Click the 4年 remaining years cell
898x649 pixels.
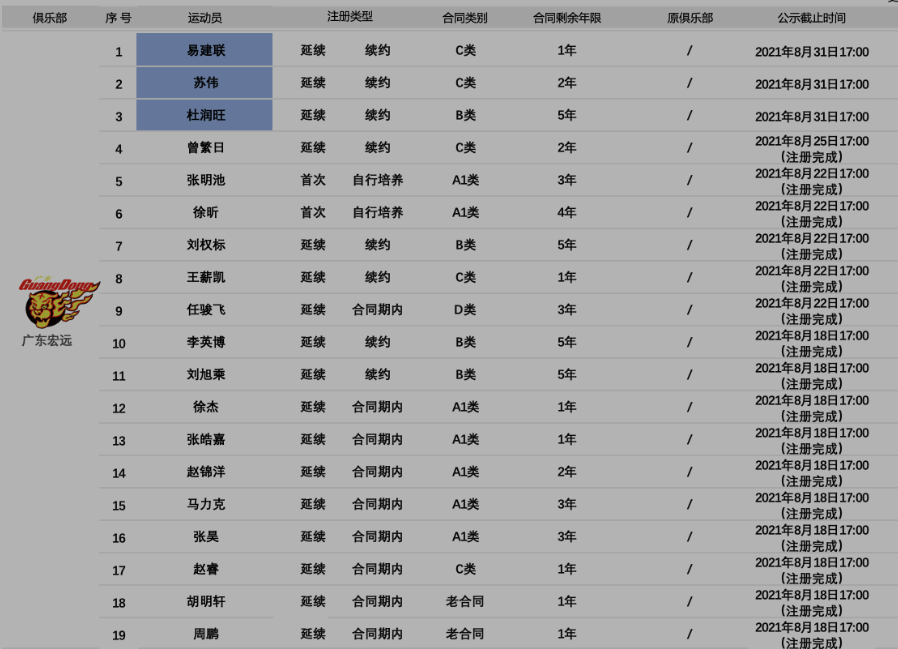click(567, 213)
